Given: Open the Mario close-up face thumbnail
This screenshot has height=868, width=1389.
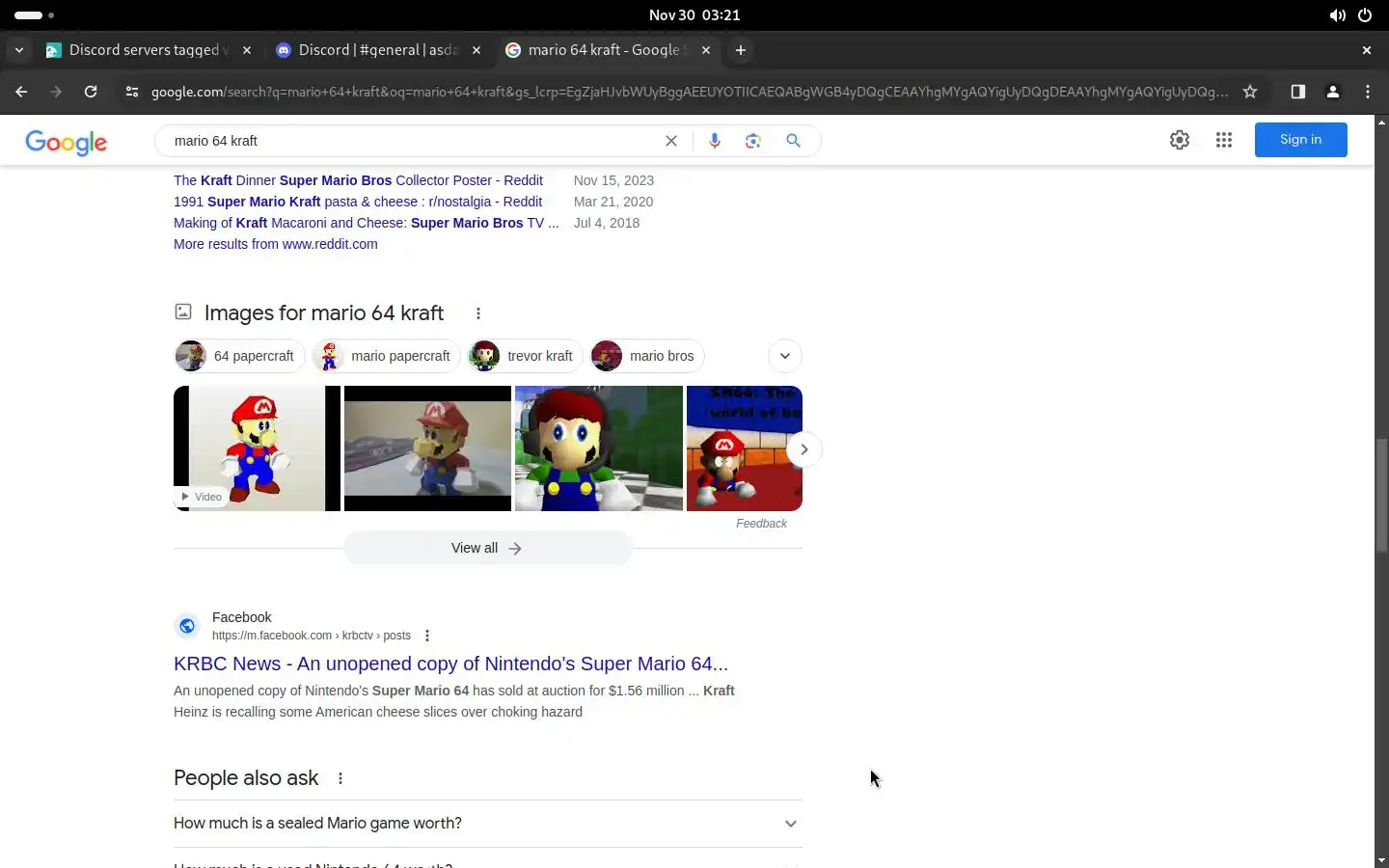Looking at the screenshot, I should point(599,448).
